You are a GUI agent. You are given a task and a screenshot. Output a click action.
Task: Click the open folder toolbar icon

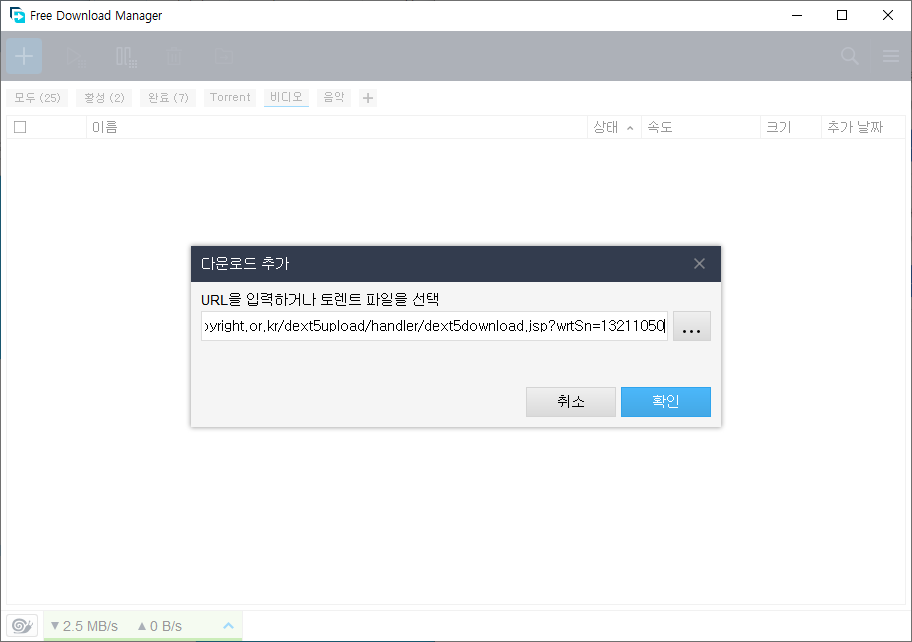coord(223,56)
